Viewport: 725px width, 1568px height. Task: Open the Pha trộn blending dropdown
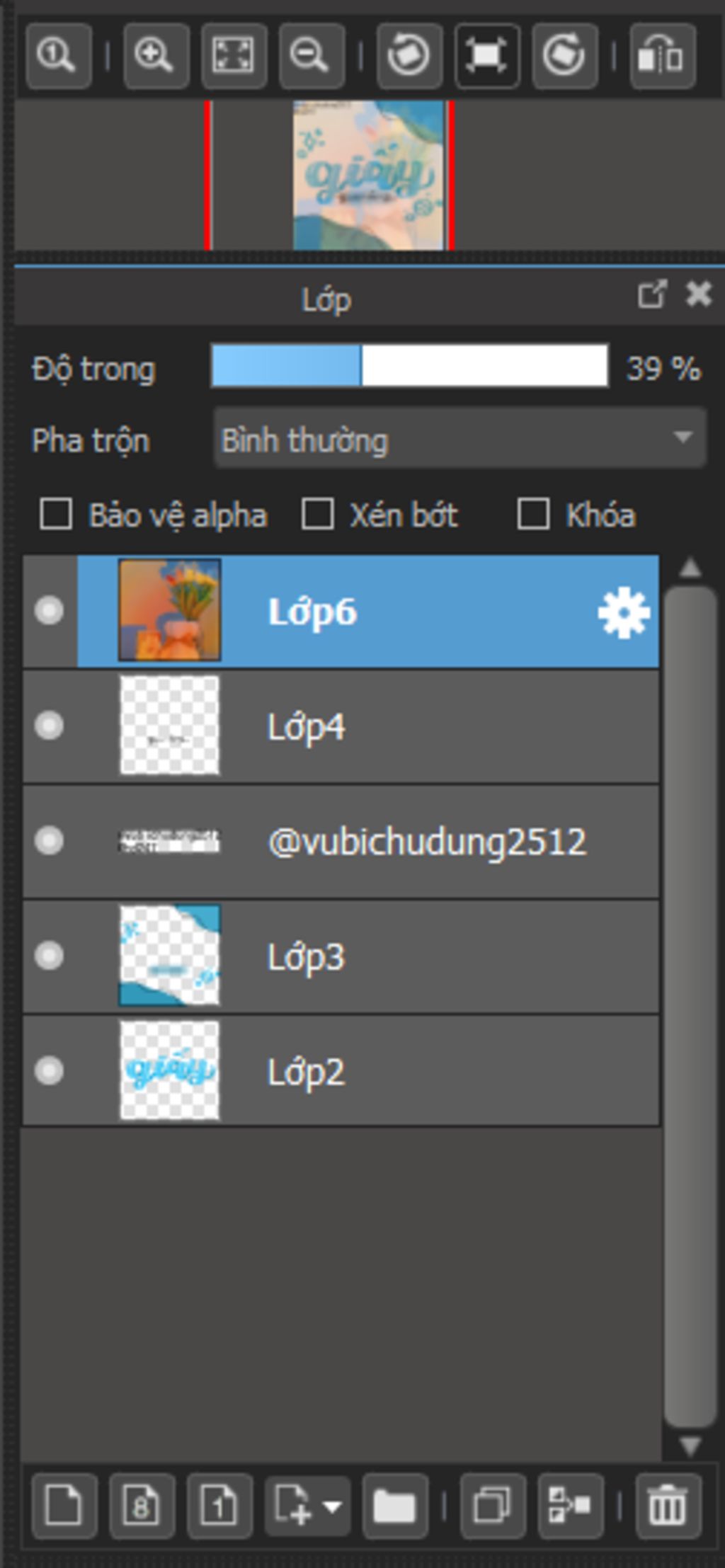coord(460,439)
